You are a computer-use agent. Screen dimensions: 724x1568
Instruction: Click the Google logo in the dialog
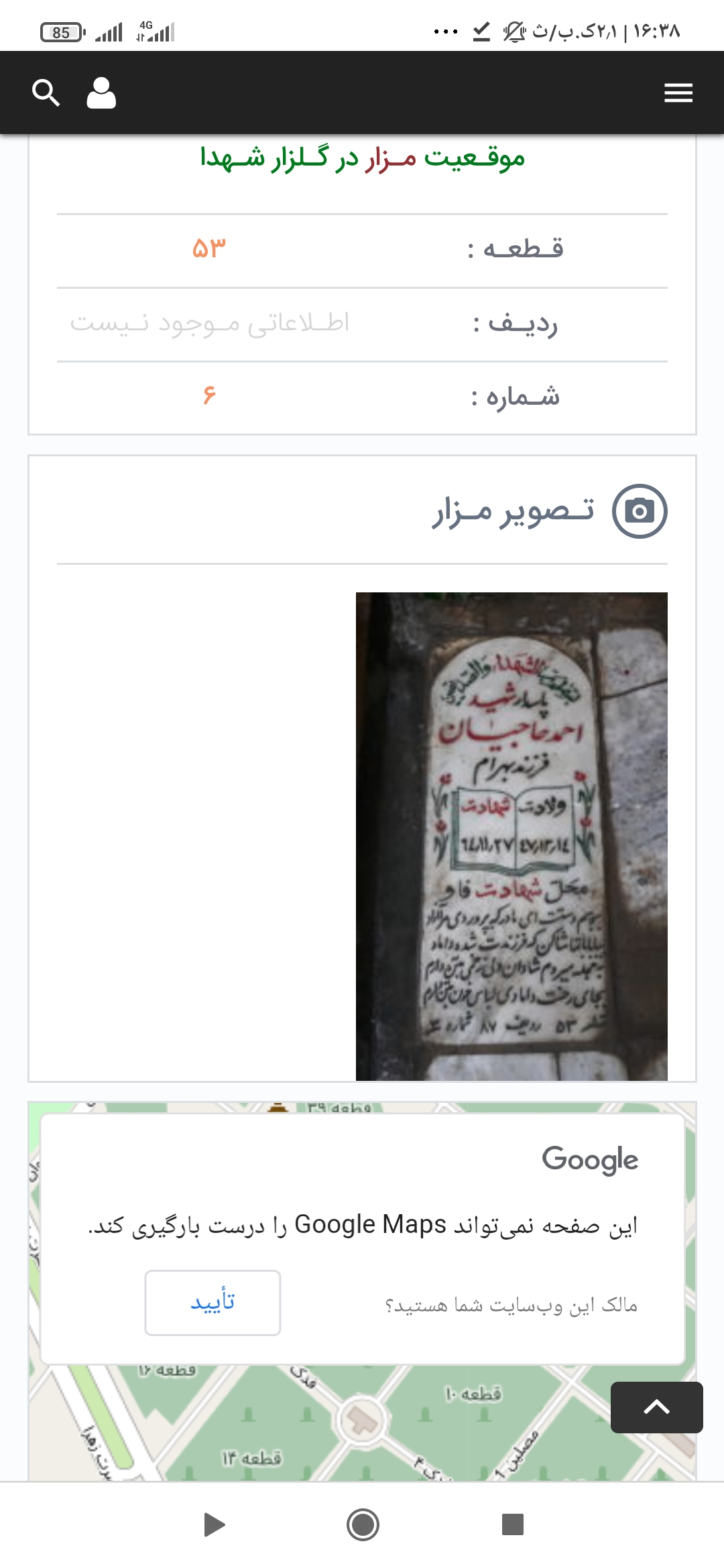tap(590, 1160)
